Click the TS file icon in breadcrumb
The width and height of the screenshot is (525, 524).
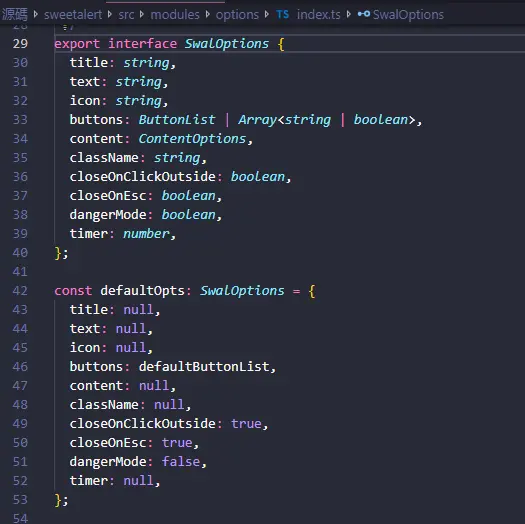click(x=282, y=14)
